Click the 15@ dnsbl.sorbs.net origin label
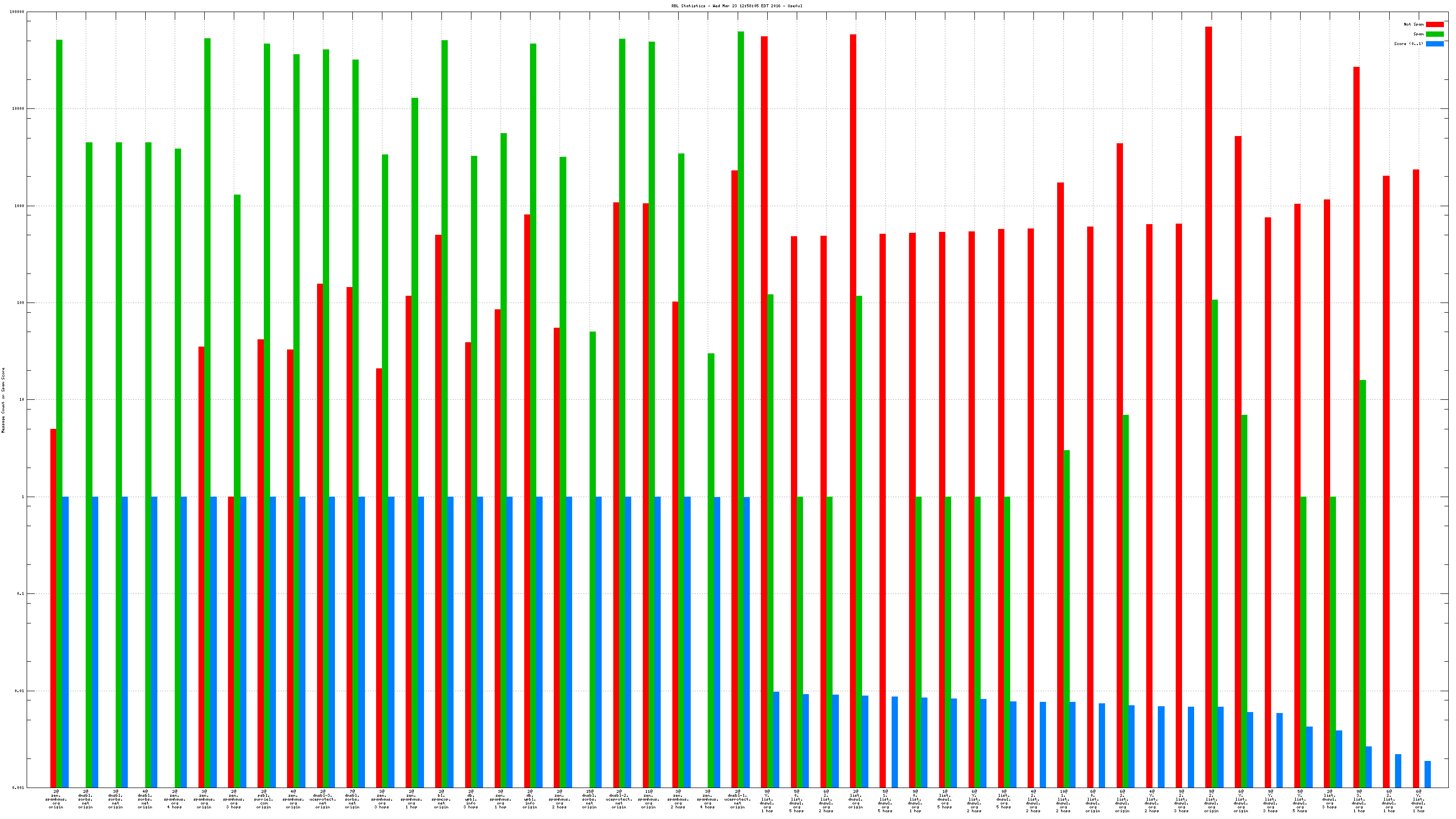 [x=589, y=799]
